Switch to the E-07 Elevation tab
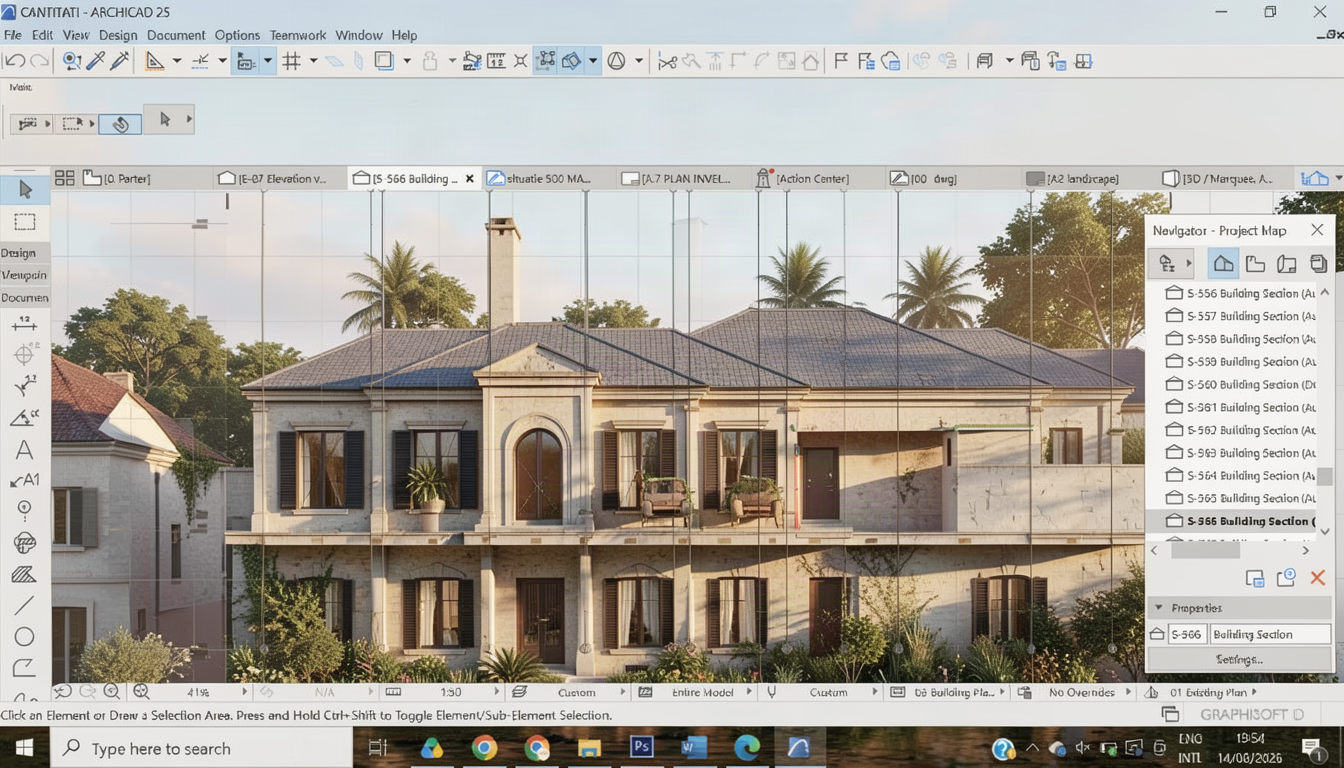Viewport: 1344px width, 768px height. (280, 178)
